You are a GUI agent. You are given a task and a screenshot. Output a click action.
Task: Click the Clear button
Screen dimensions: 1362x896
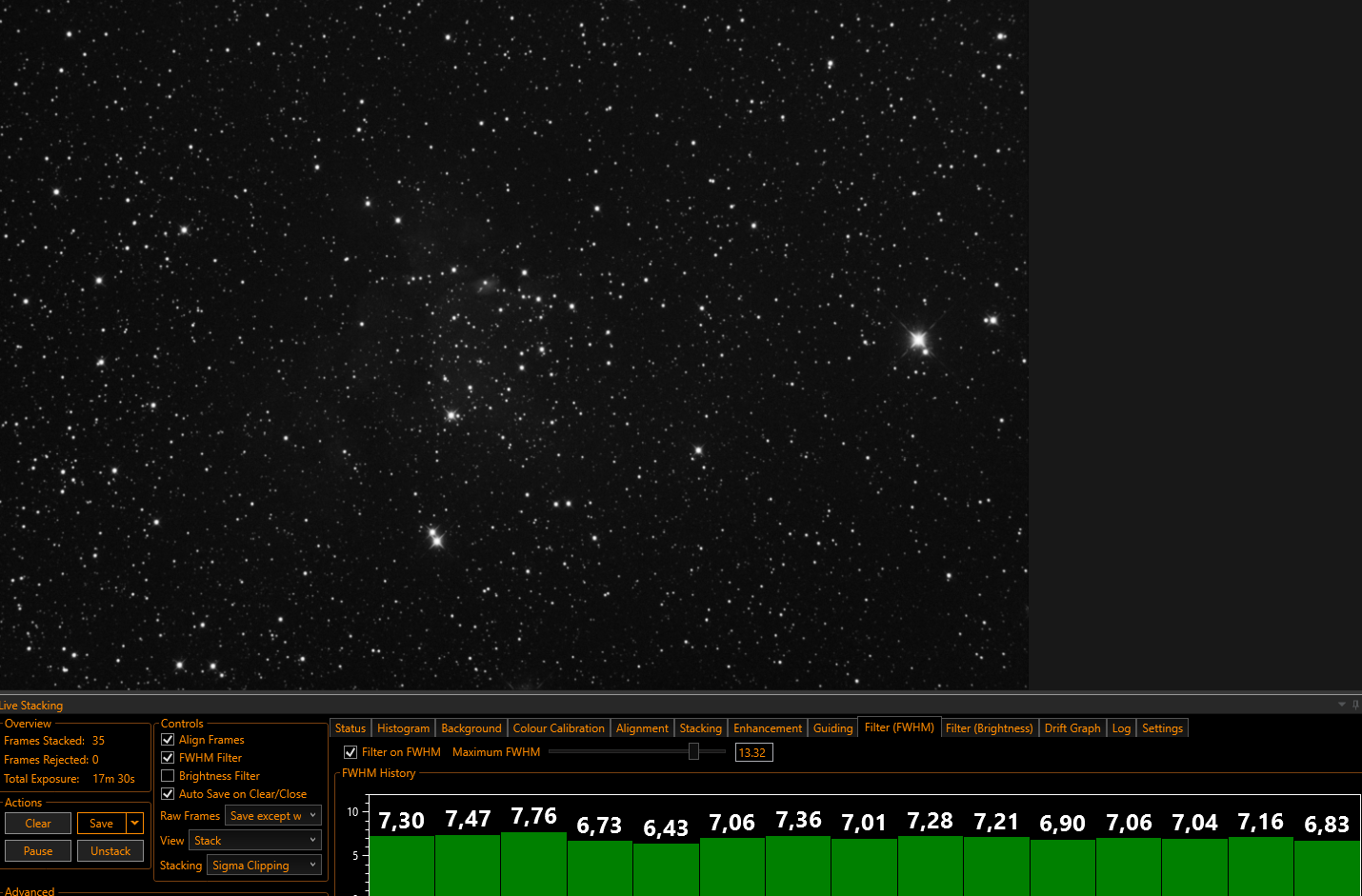pos(38,824)
